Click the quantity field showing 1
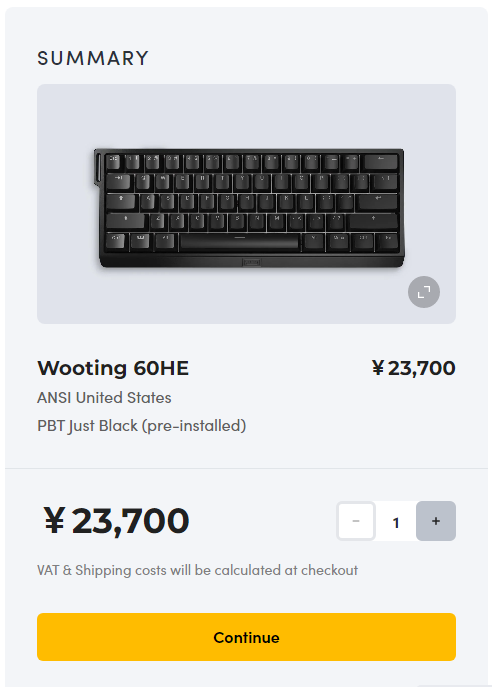This screenshot has height=687, width=492. tap(396, 521)
